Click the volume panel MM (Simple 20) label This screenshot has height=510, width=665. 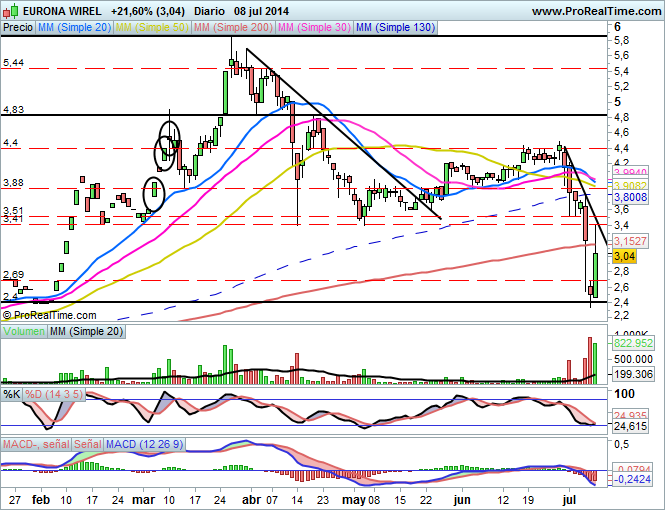click(x=85, y=331)
